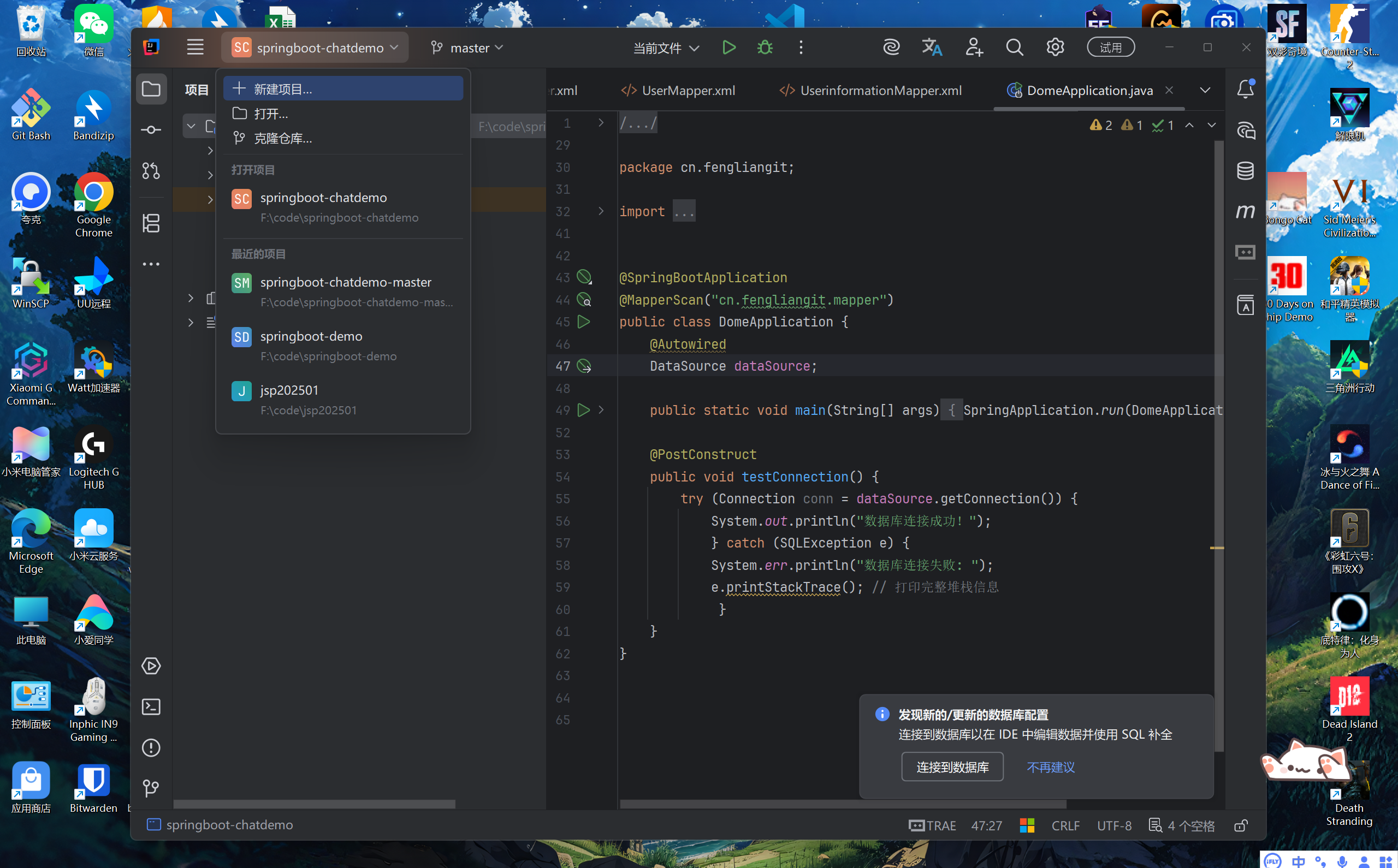Open the Pull Requests tool window icon
Screen dimensions: 1398x868
(x=151, y=170)
